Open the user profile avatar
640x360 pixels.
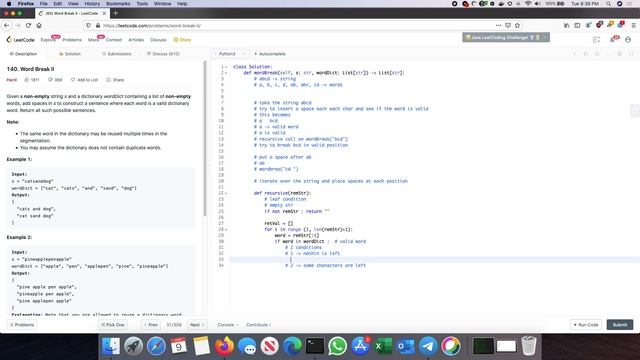click(628, 40)
